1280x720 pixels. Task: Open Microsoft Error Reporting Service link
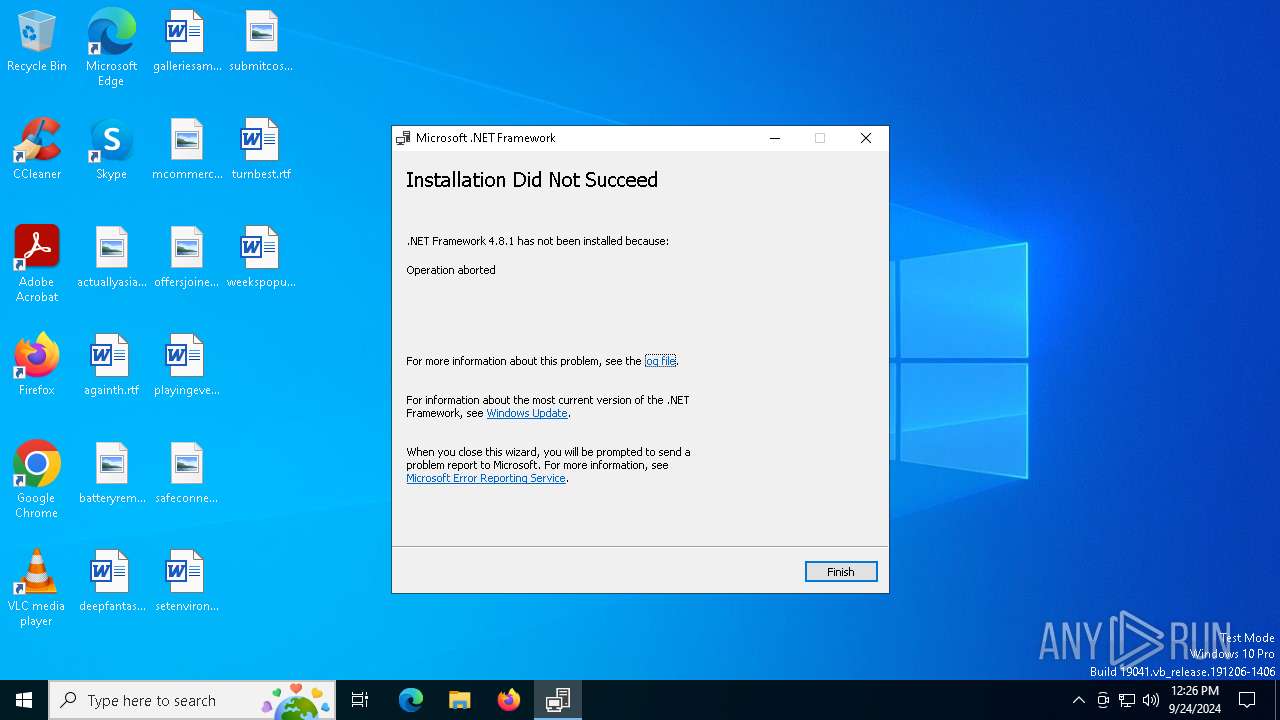(486, 478)
